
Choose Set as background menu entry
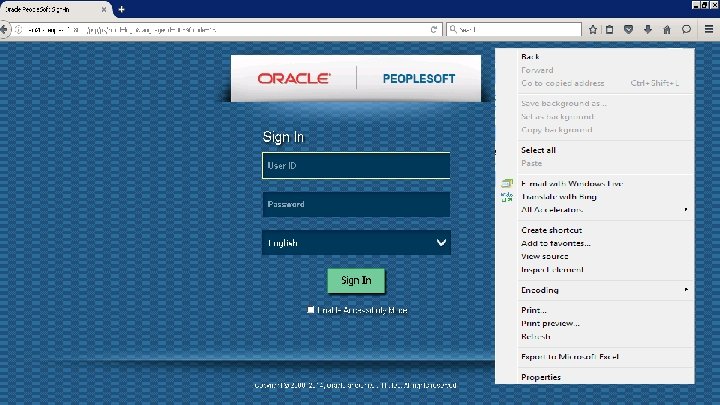[557, 117]
